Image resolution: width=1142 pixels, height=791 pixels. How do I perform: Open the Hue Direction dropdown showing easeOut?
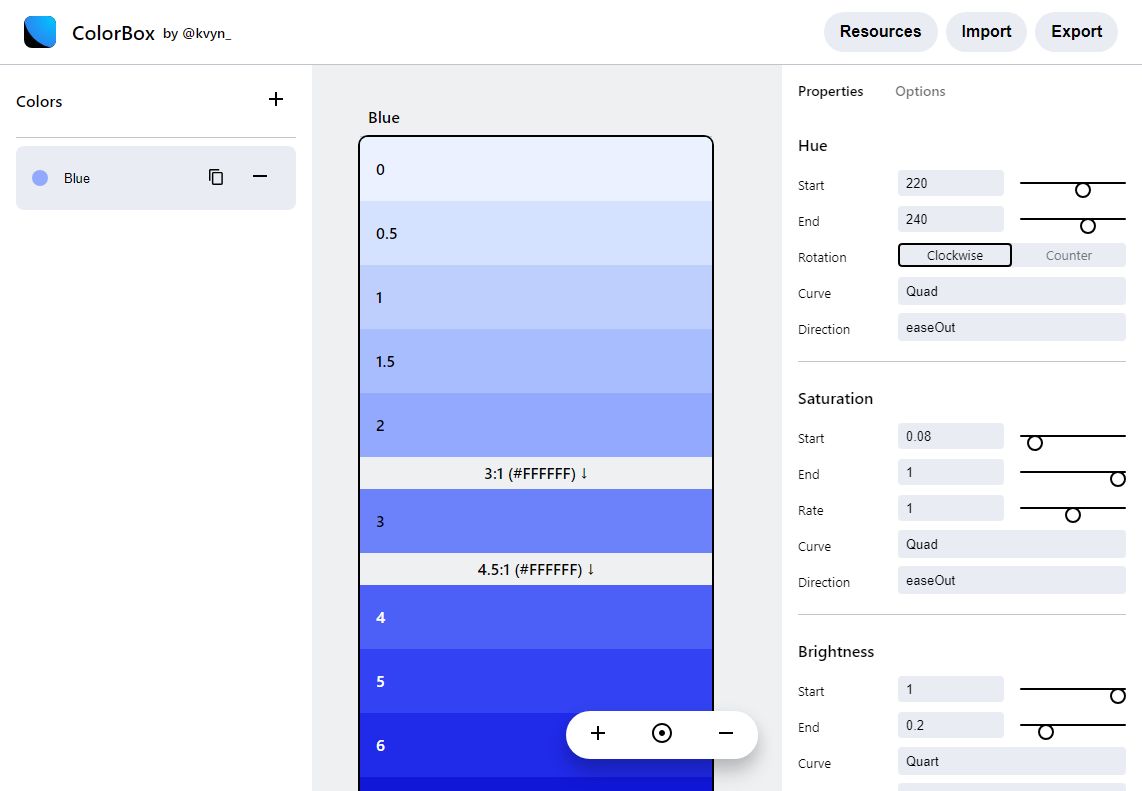click(1012, 327)
